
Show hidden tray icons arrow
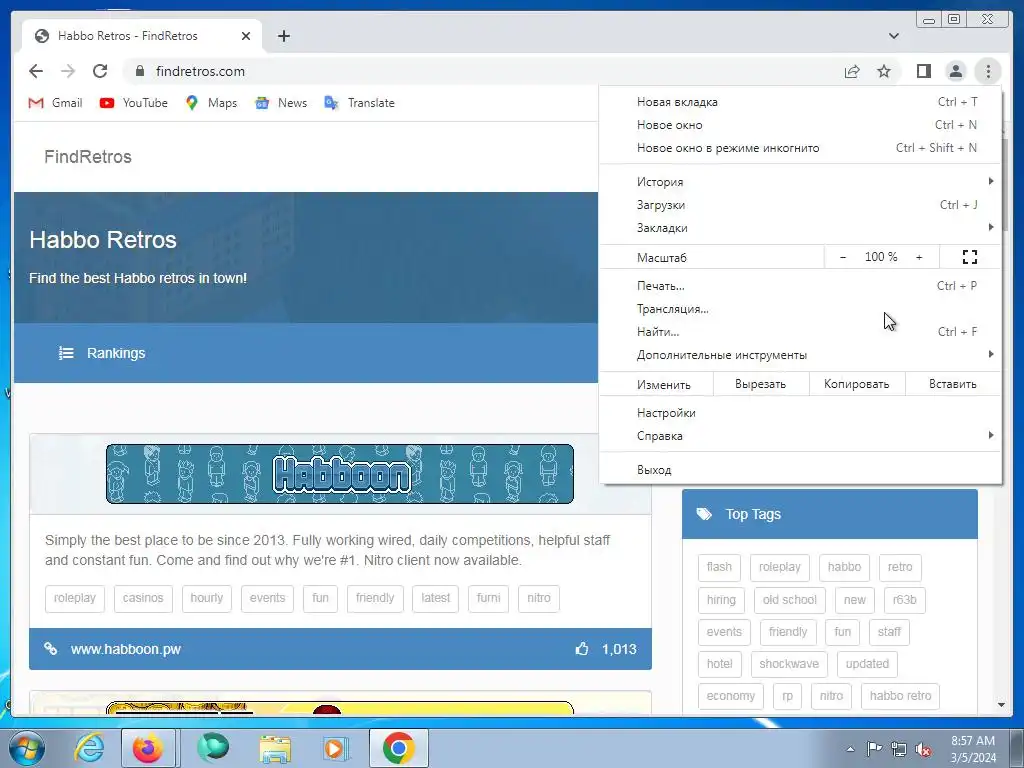(x=850, y=749)
